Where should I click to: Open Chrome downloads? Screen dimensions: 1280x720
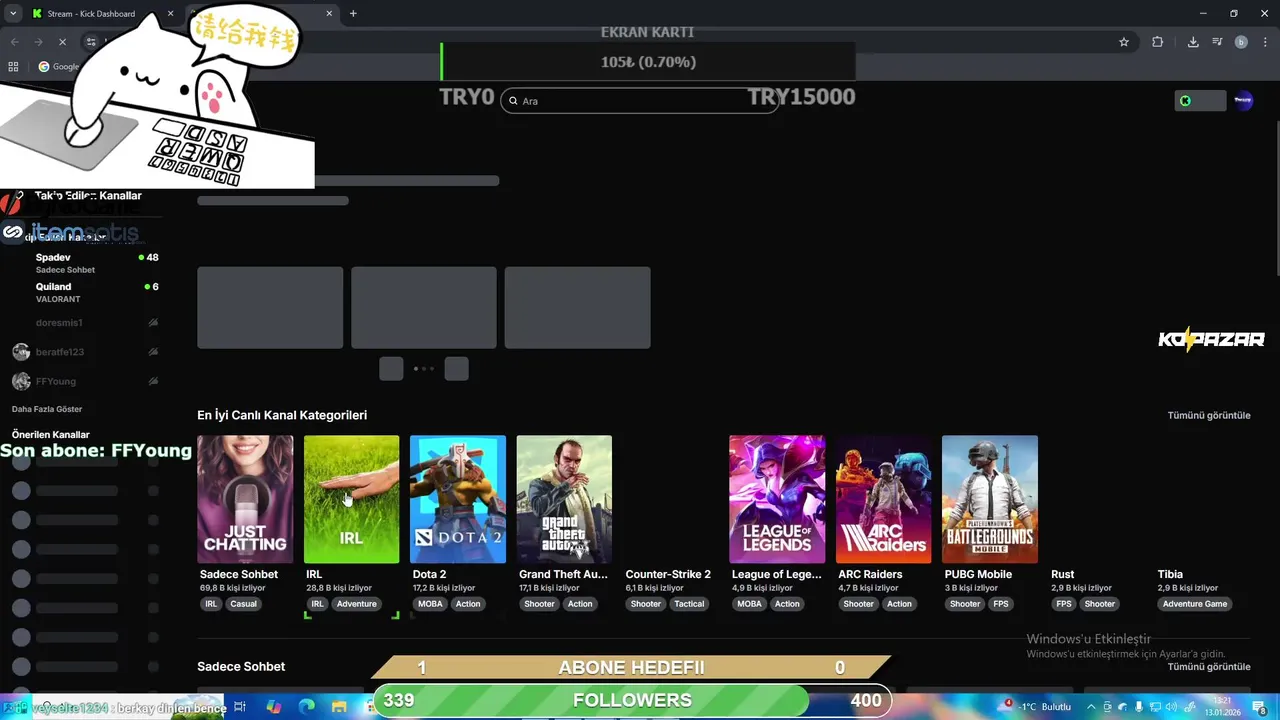(x=1193, y=42)
